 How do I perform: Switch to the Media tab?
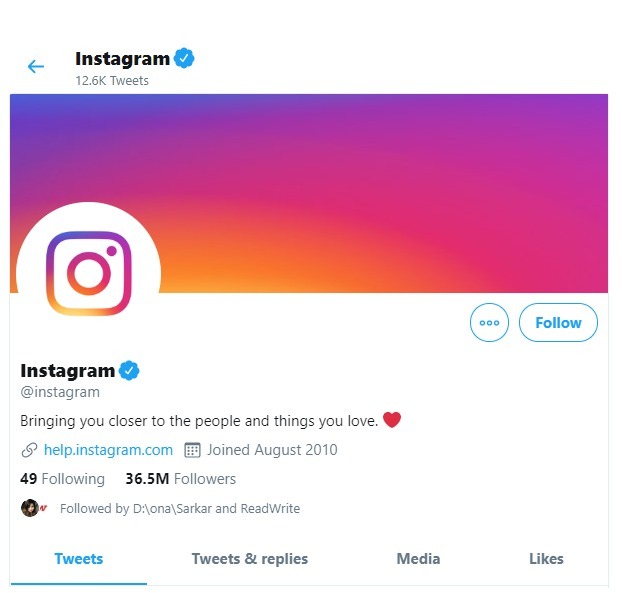418,559
